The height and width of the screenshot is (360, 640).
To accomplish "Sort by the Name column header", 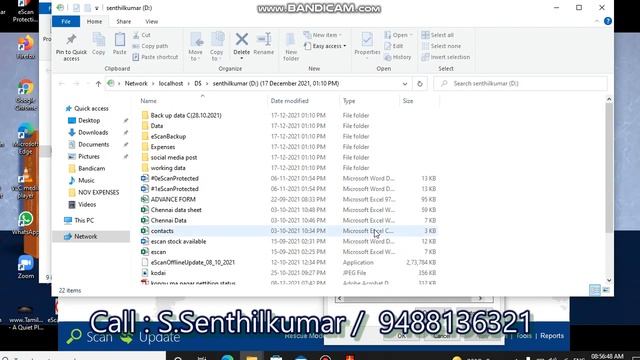I will tap(149, 101).
